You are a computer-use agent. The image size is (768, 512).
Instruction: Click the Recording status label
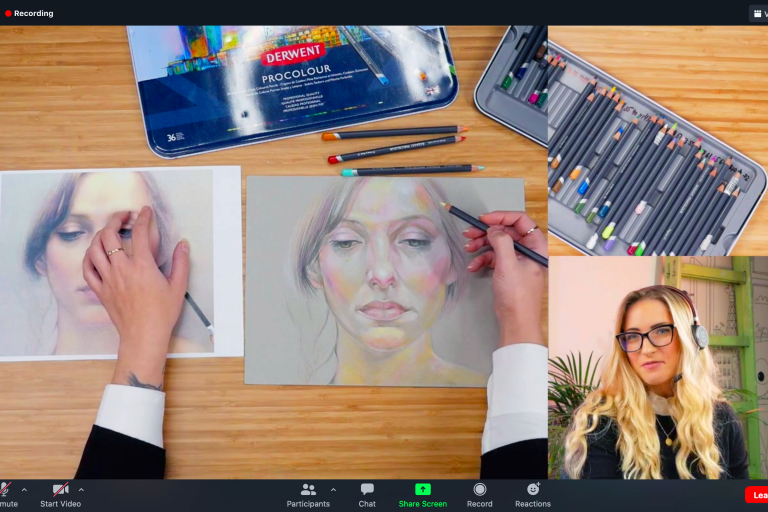[x=34, y=13]
